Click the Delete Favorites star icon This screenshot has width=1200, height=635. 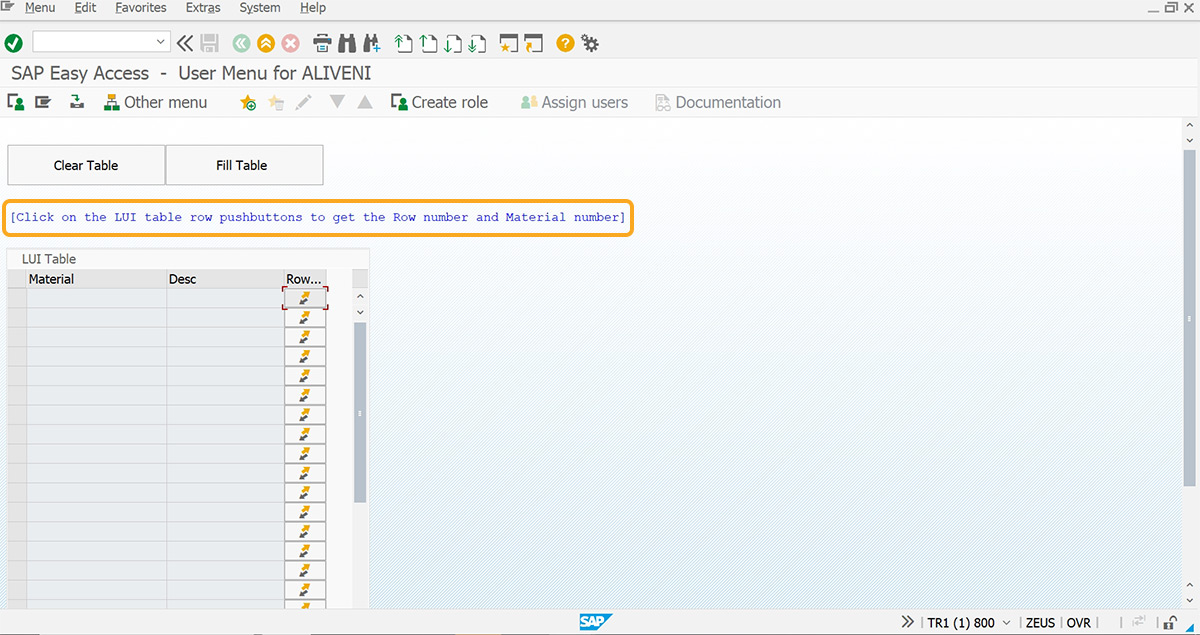(x=276, y=102)
